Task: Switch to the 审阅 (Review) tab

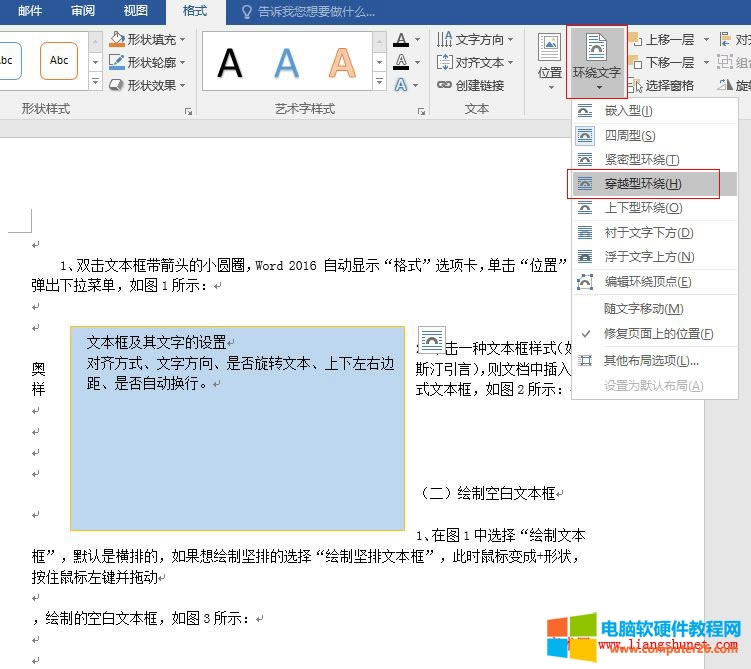Action: pos(83,11)
